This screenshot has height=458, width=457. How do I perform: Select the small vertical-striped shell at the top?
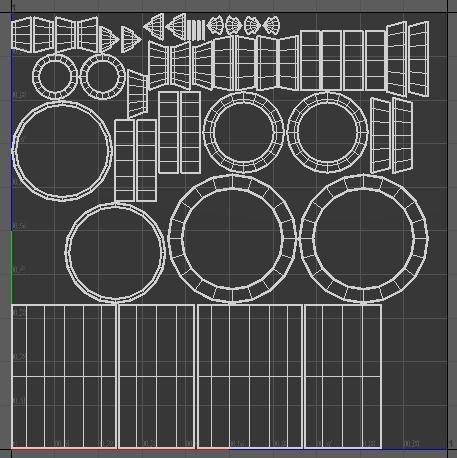tap(196, 30)
